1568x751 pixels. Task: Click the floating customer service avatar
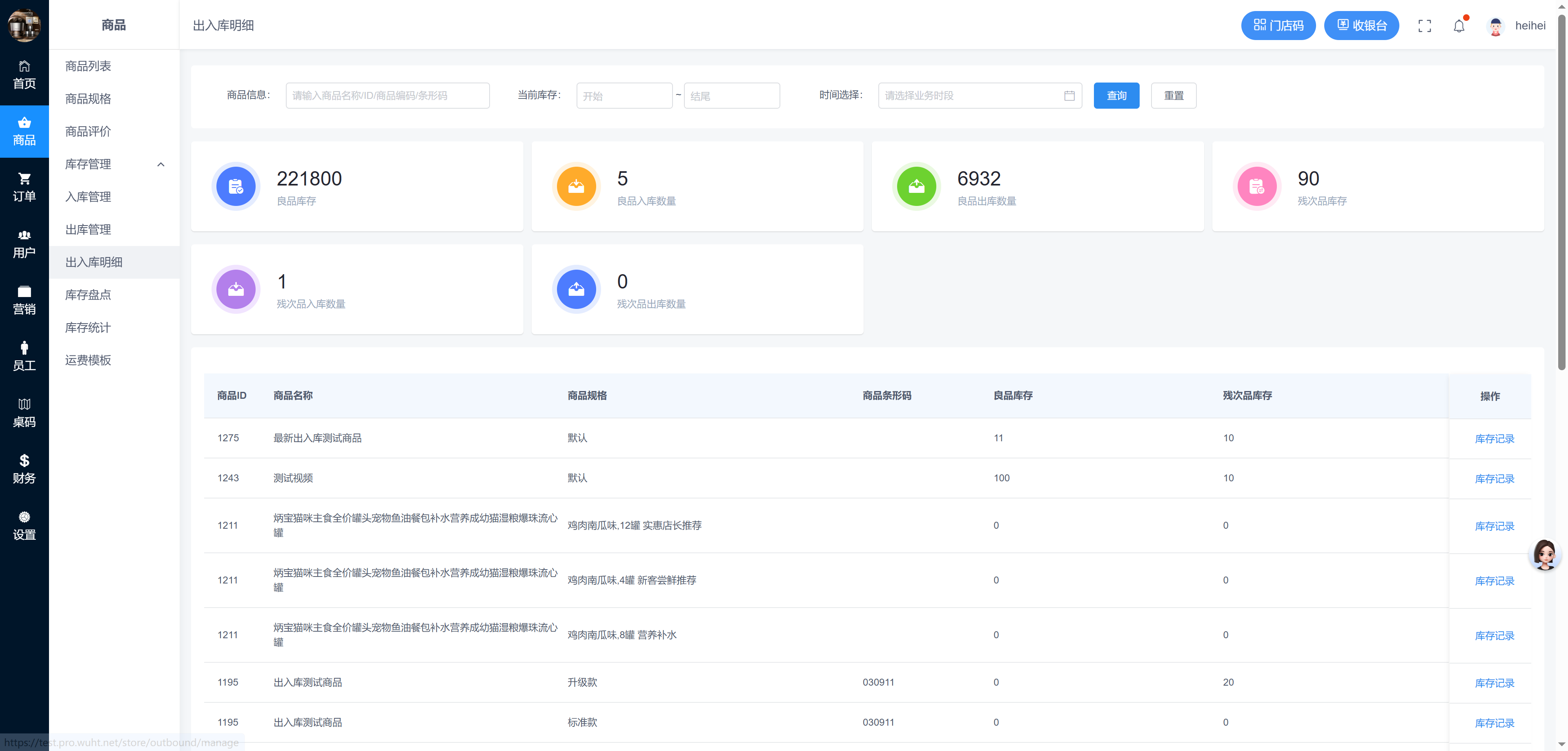1544,554
